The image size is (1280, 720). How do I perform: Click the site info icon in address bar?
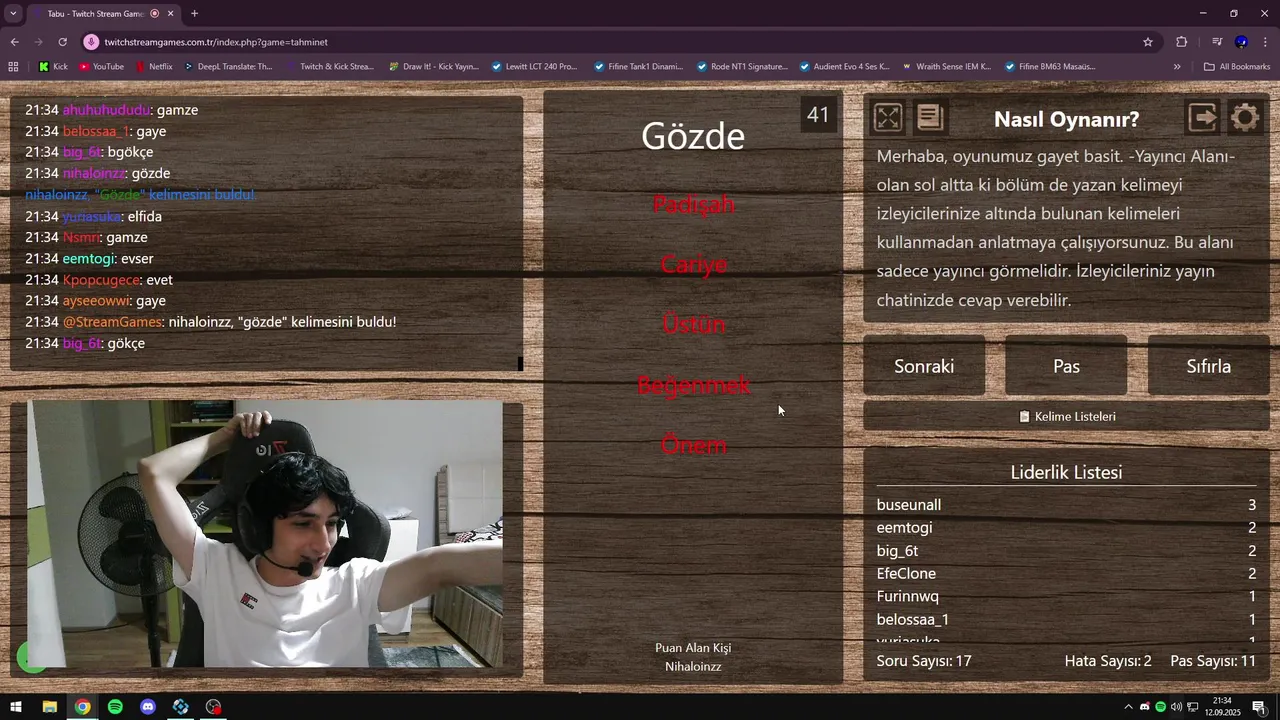click(x=91, y=42)
